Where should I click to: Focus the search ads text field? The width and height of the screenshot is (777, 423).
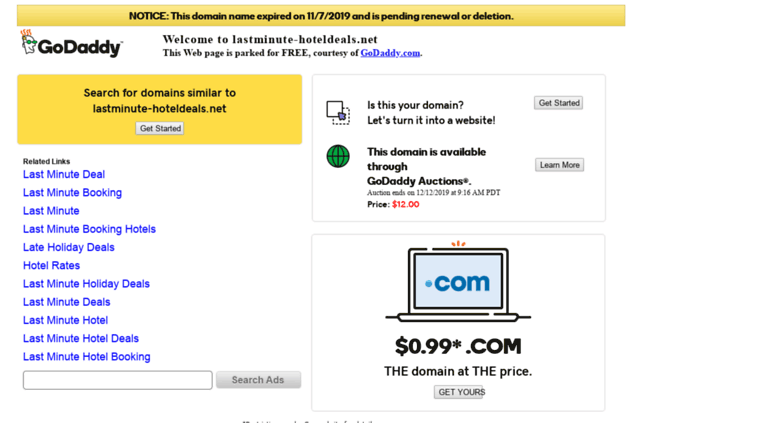tap(117, 380)
